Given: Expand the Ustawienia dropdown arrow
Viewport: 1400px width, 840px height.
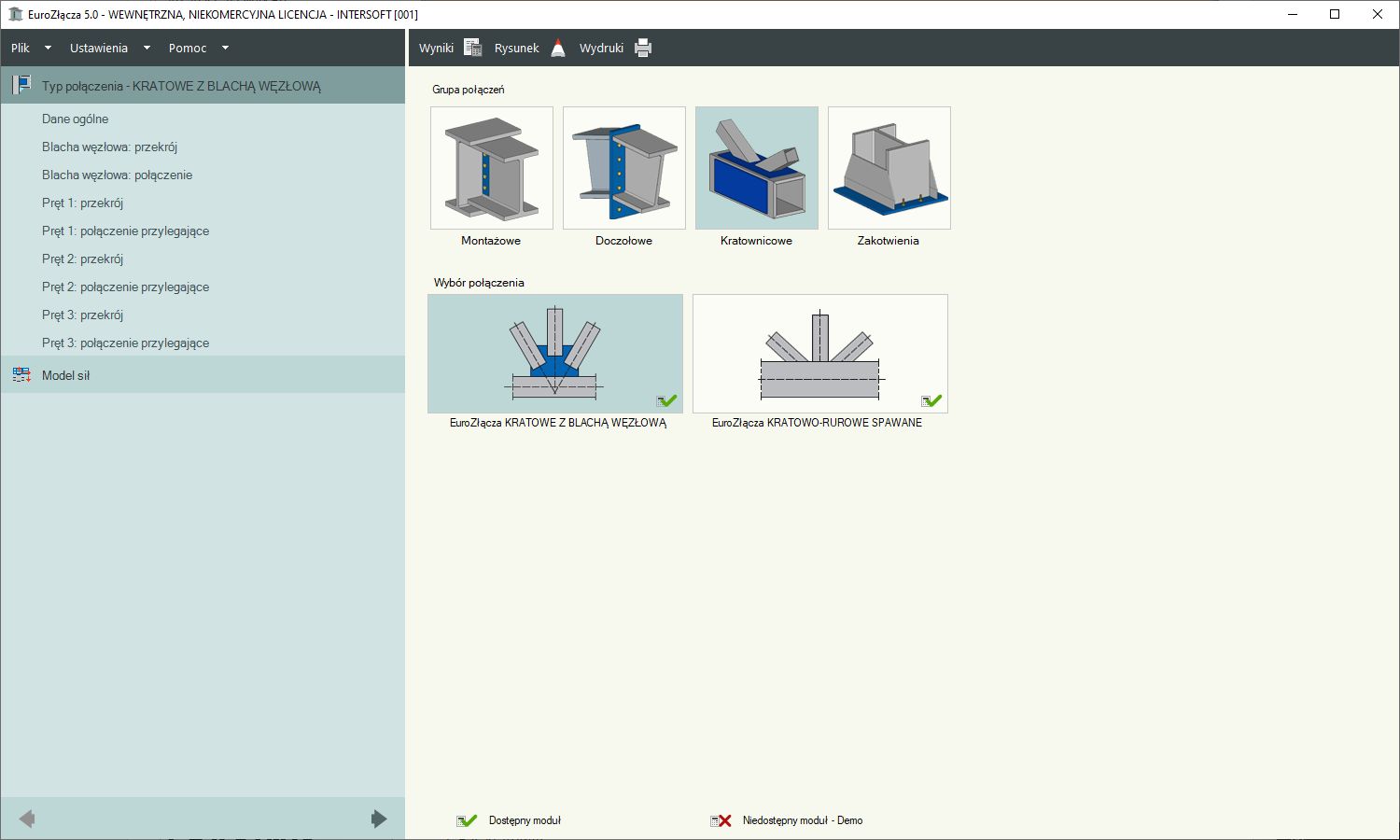Looking at the screenshot, I should coord(147,48).
